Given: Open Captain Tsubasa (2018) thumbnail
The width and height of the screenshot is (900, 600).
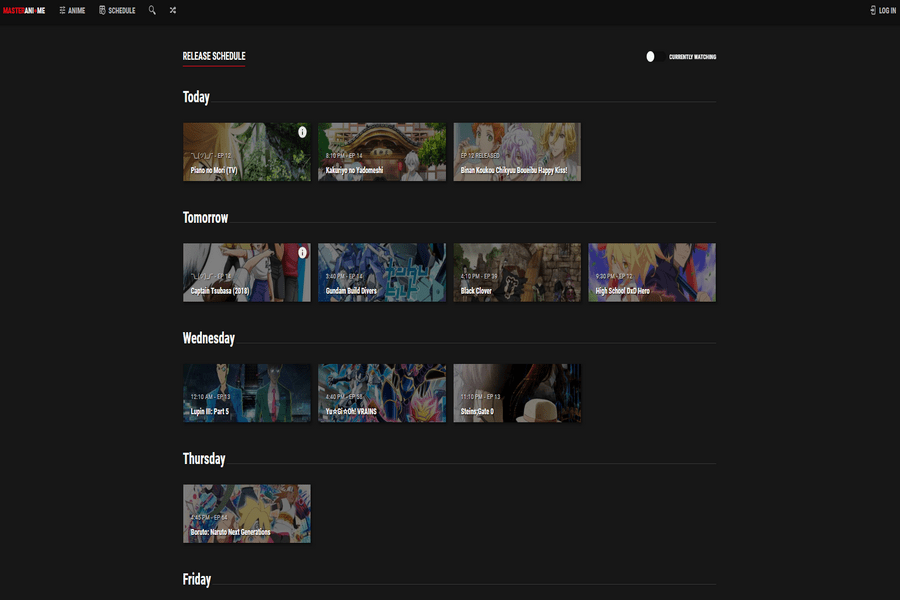Looking at the screenshot, I should (x=247, y=272).
